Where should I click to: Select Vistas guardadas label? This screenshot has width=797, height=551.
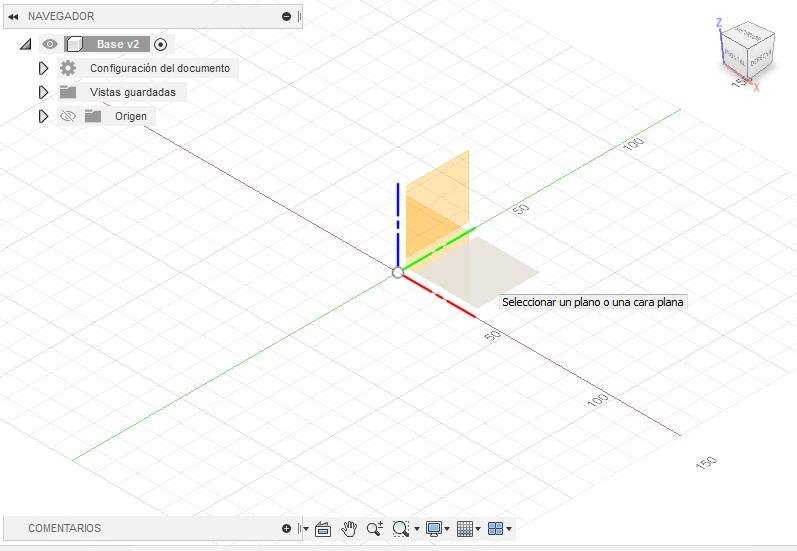pyautogui.click(x=133, y=92)
